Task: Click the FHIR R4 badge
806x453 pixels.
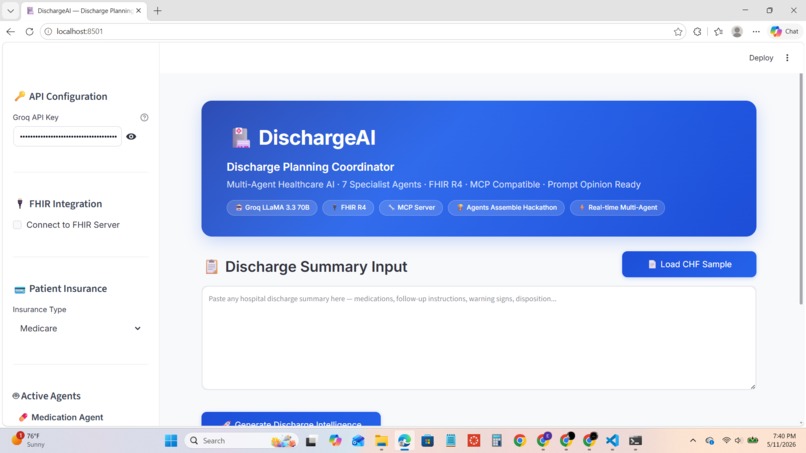Action: (348, 208)
